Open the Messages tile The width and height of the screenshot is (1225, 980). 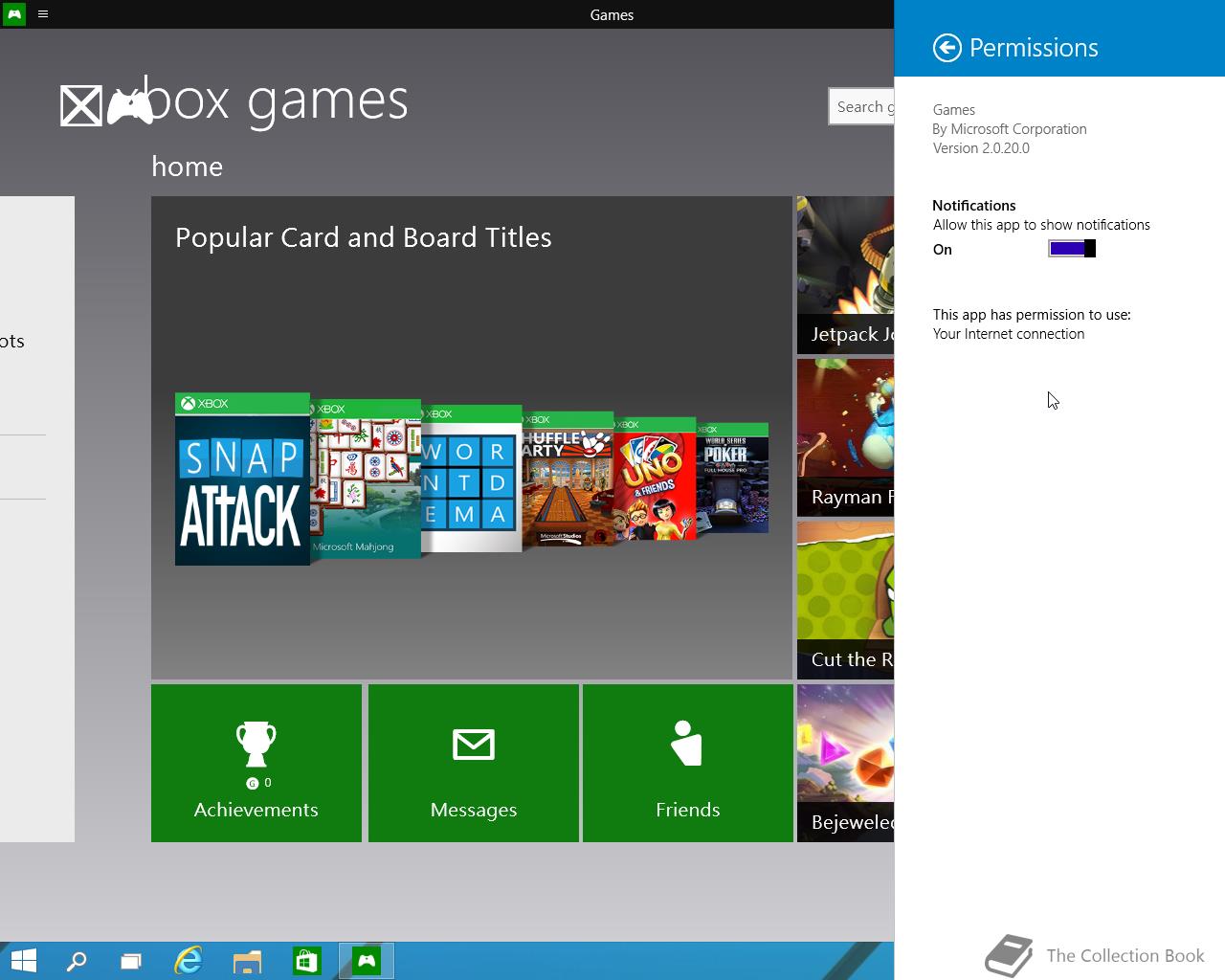coord(474,763)
